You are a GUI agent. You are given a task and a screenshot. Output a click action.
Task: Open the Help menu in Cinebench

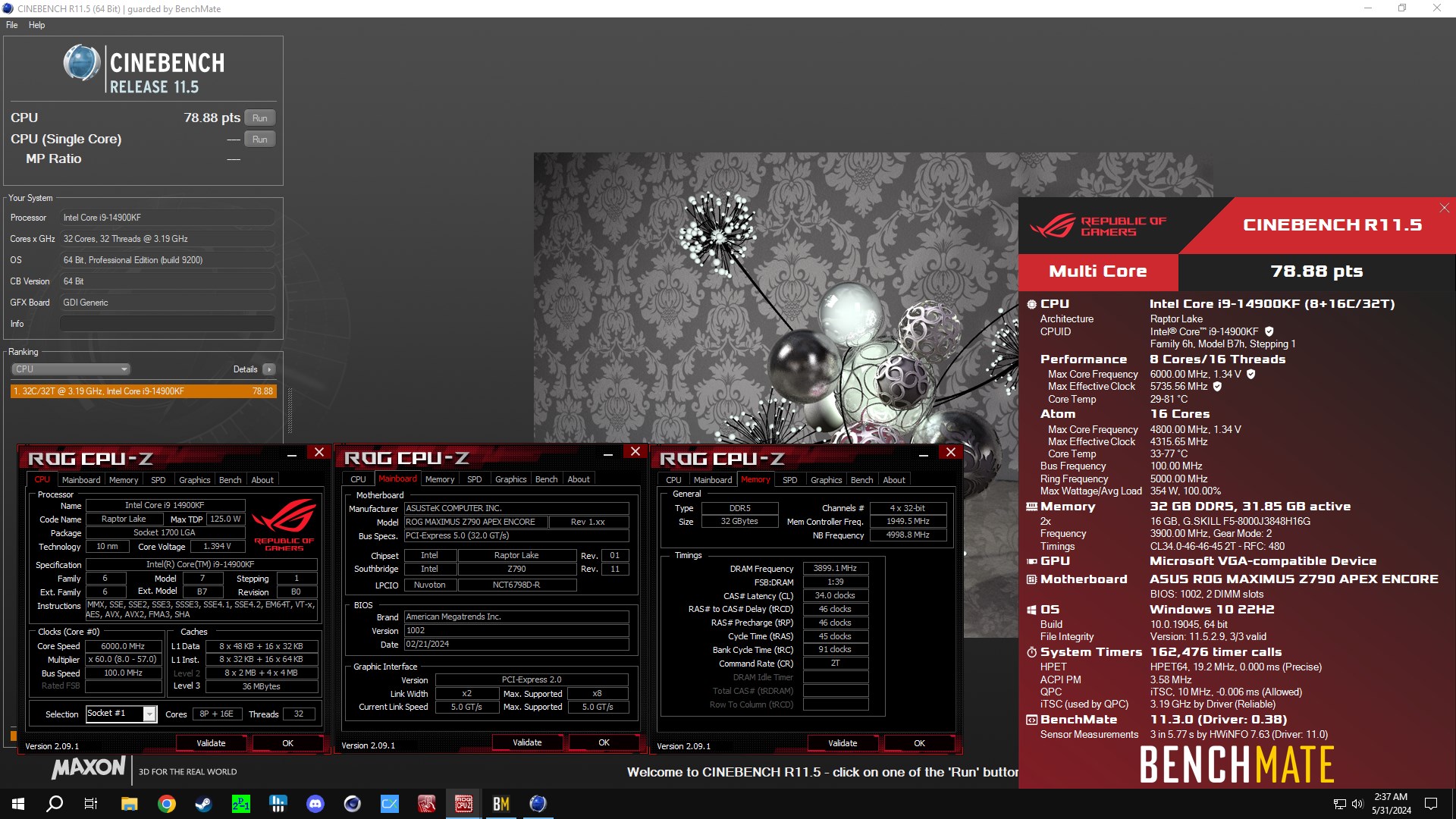point(36,25)
